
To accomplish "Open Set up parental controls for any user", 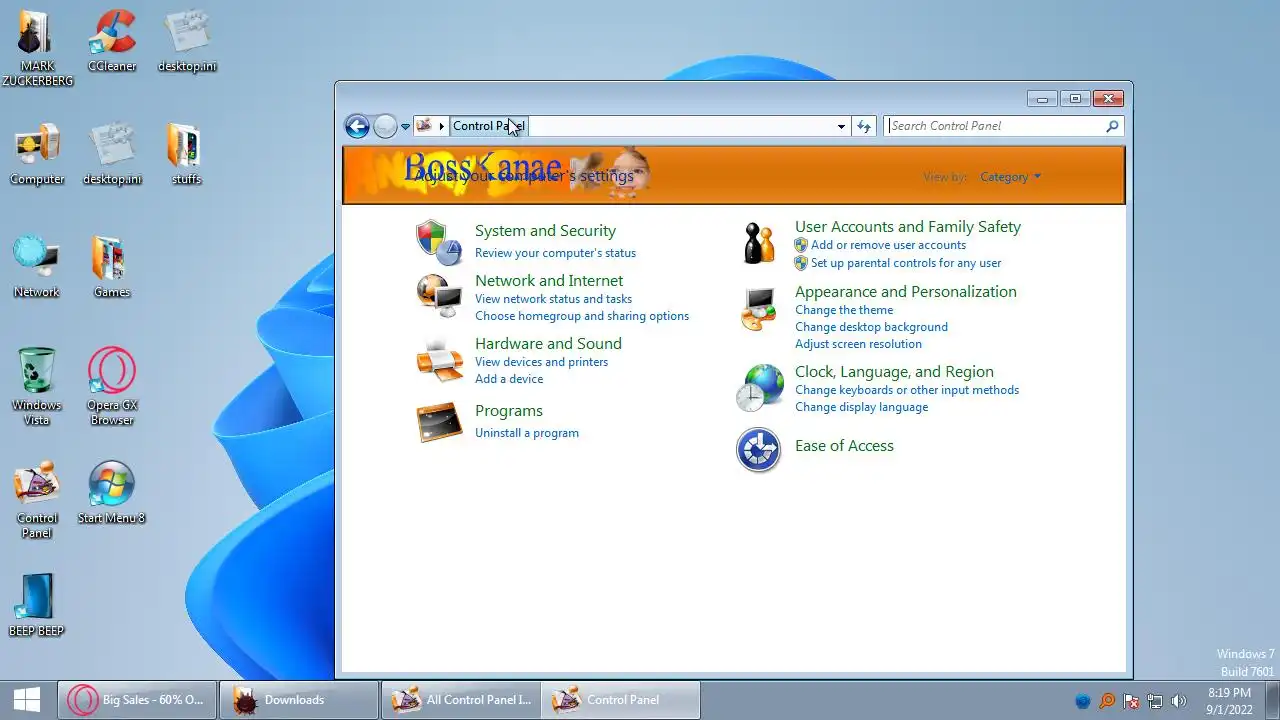I will (x=906, y=263).
